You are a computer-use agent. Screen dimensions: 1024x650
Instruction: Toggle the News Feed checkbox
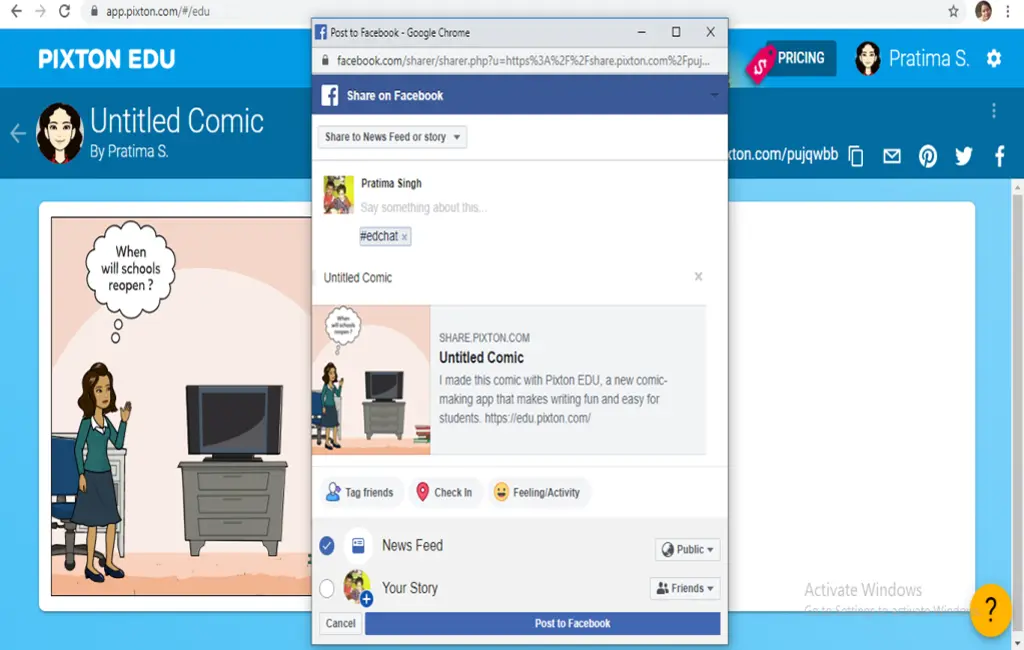[x=327, y=545]
